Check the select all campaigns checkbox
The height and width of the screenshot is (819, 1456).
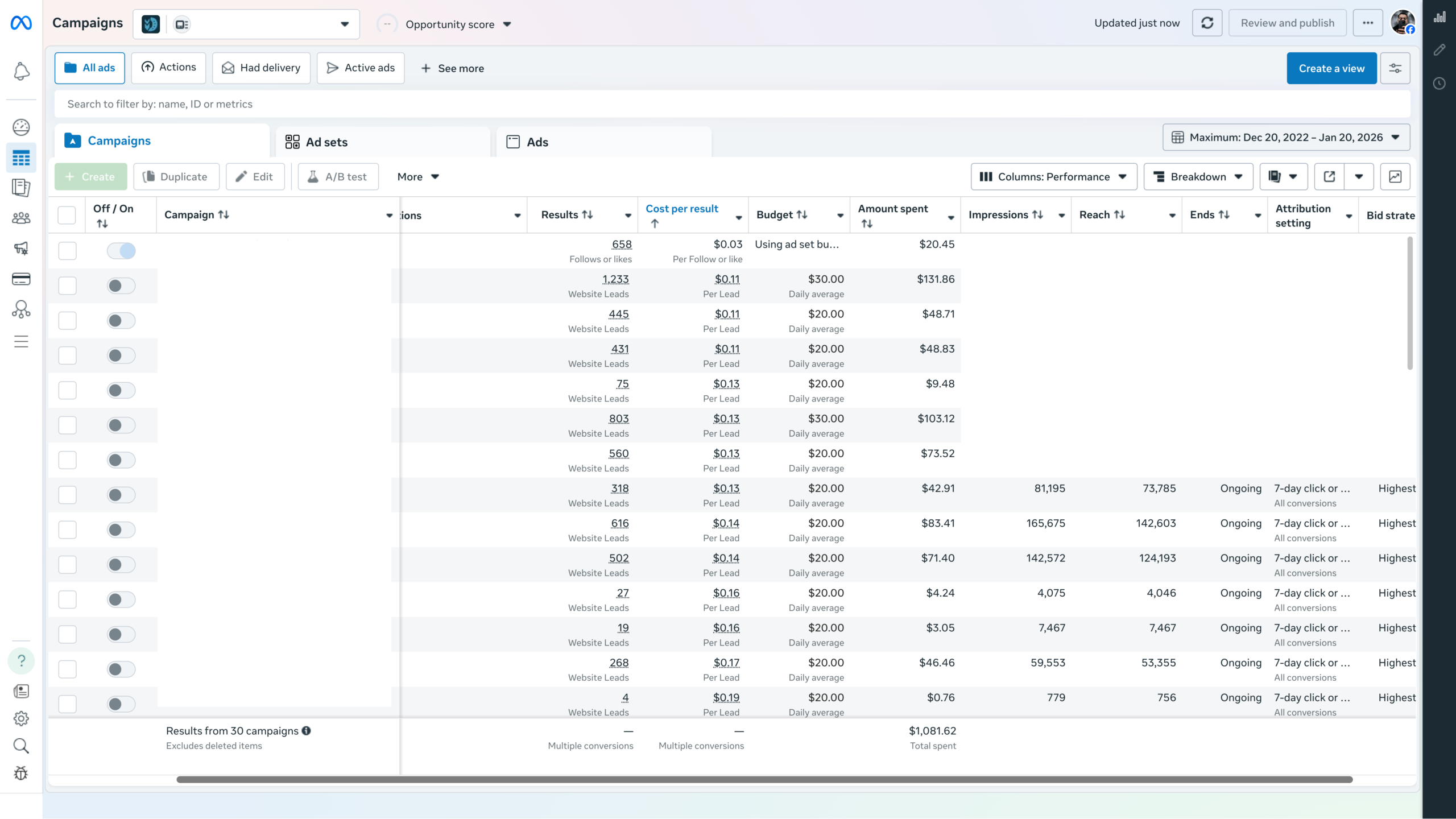pos(67,215)
